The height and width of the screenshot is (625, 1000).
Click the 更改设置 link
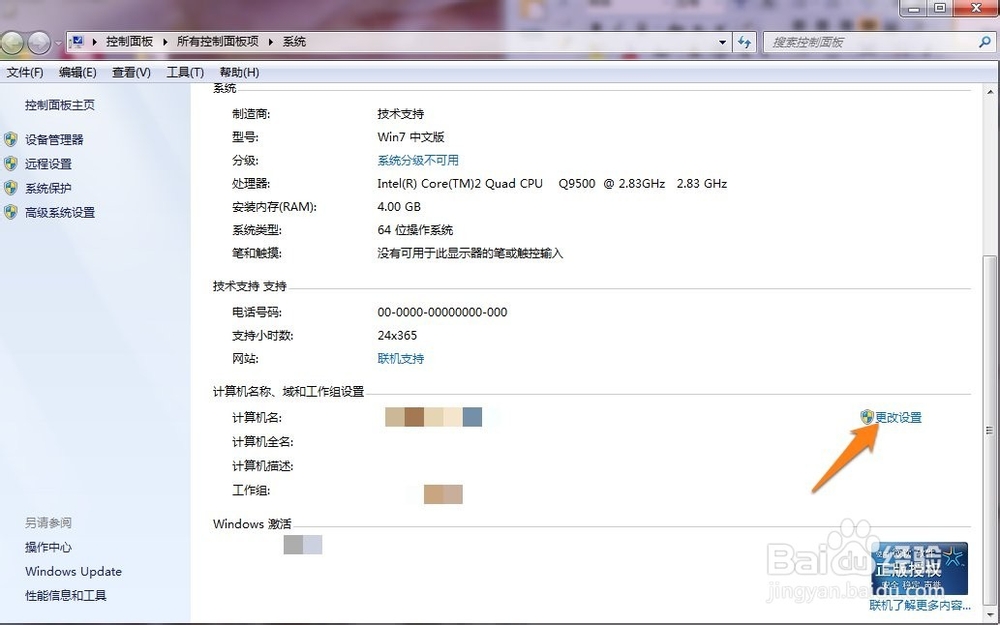[x=898, y=417]
